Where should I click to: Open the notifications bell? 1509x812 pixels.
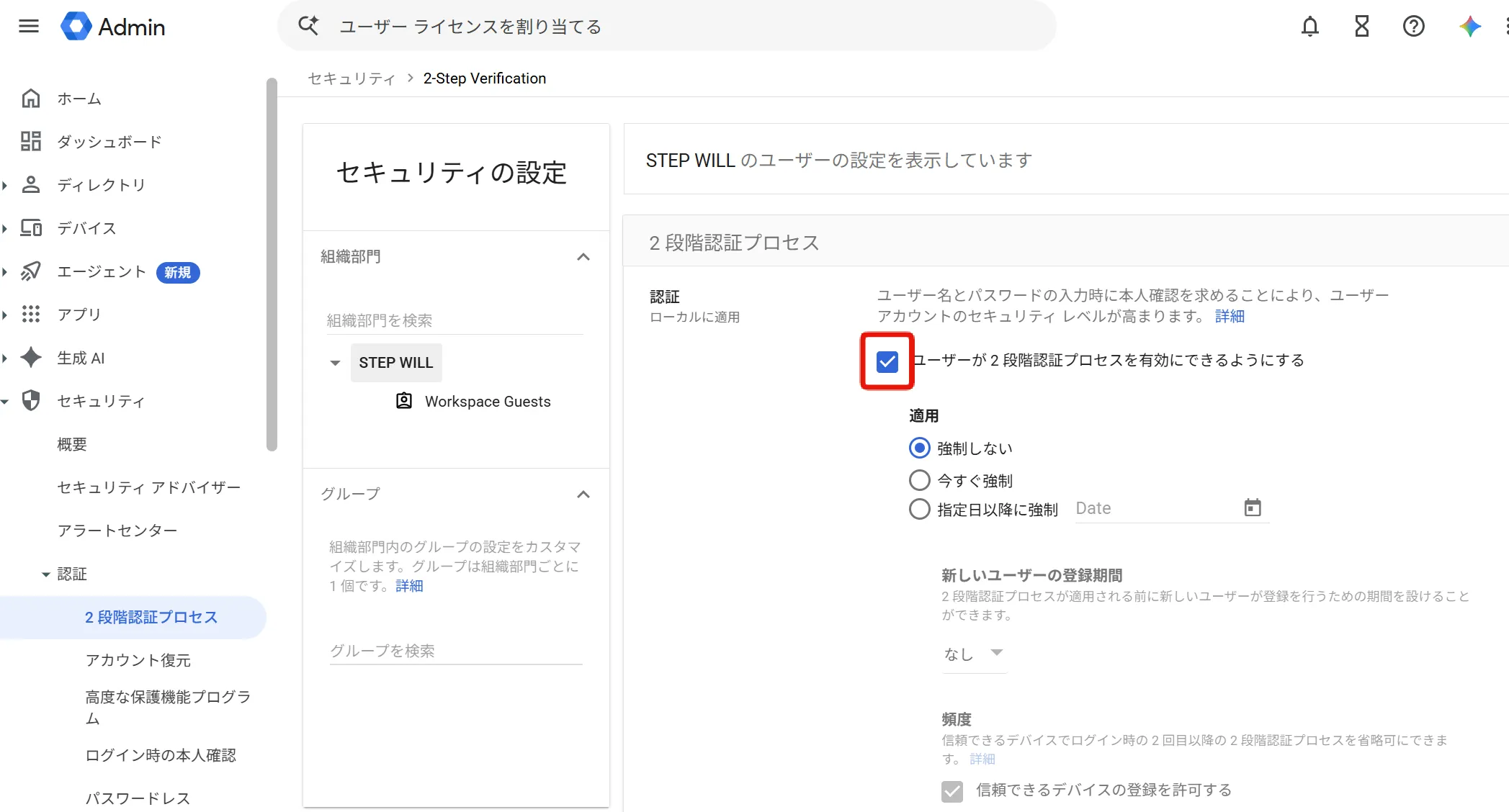pyautogui.click(x=1309, y=27)
